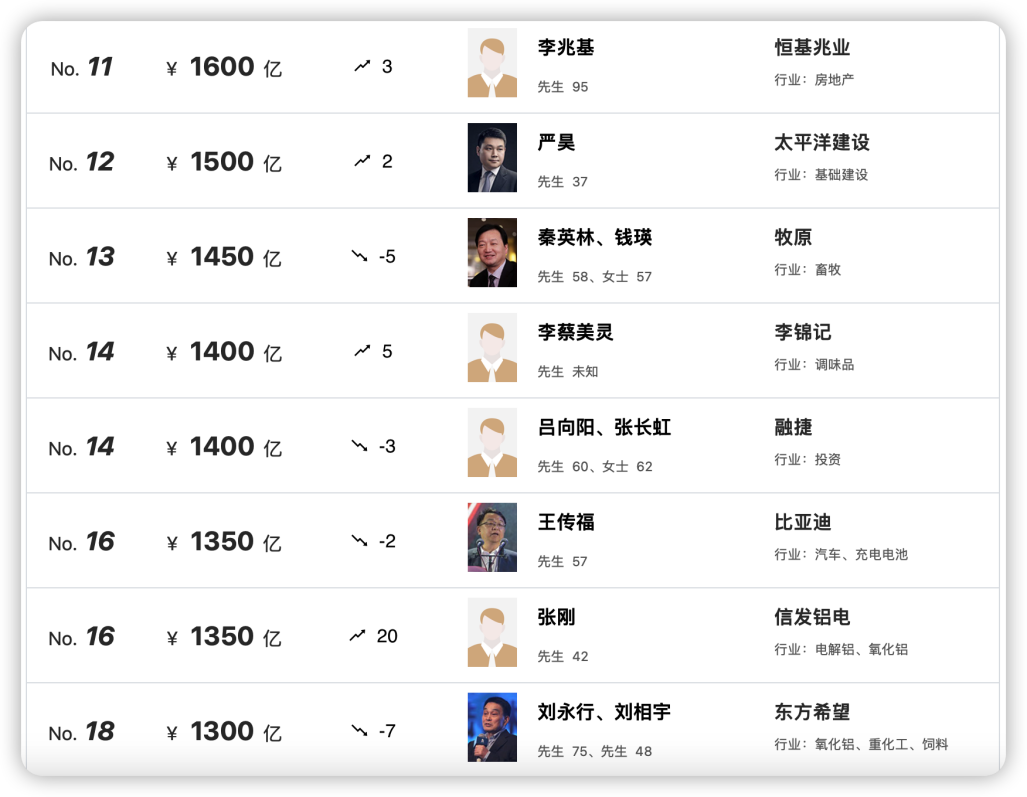Viewport: 1027px width, 797px height.
Task: Click the falling arrow next to 吕向阳、张长虹
Action: pos(360,445)
